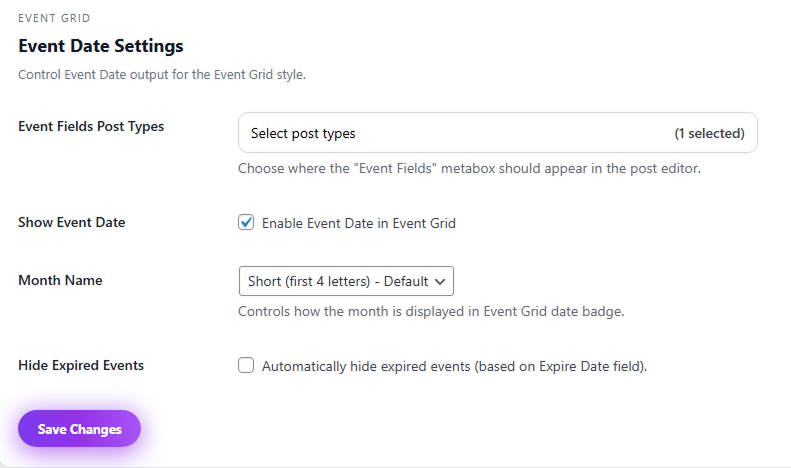
Task: Click the "Controls how the month is displayed" help text
Action: (431, 311)
